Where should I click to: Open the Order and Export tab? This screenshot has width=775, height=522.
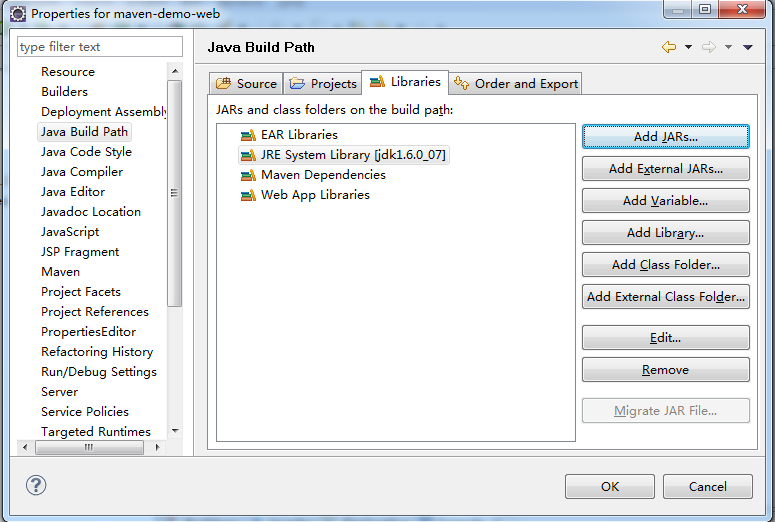(516, 84)
